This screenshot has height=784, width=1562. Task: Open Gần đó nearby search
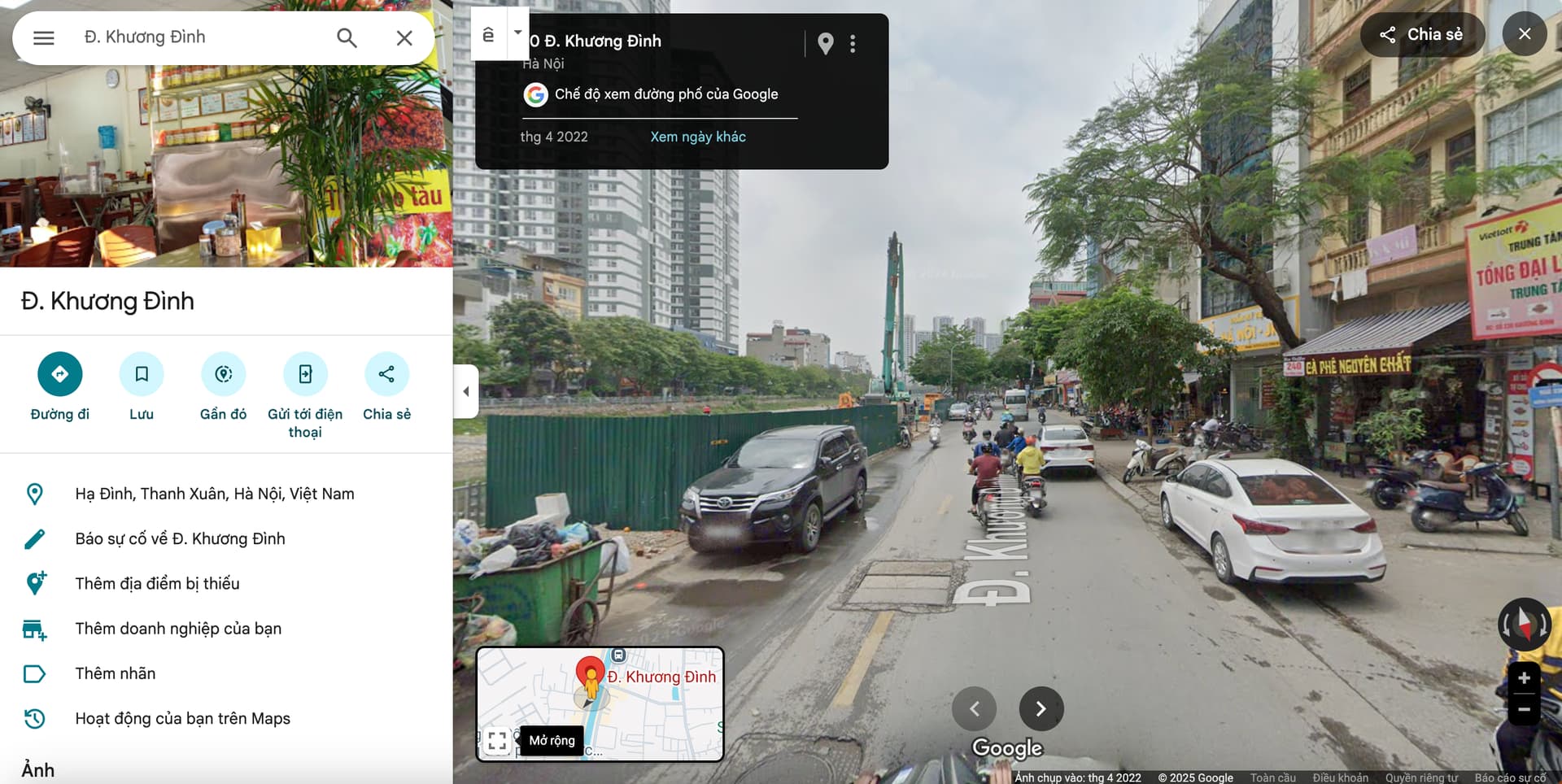point(224,374)
